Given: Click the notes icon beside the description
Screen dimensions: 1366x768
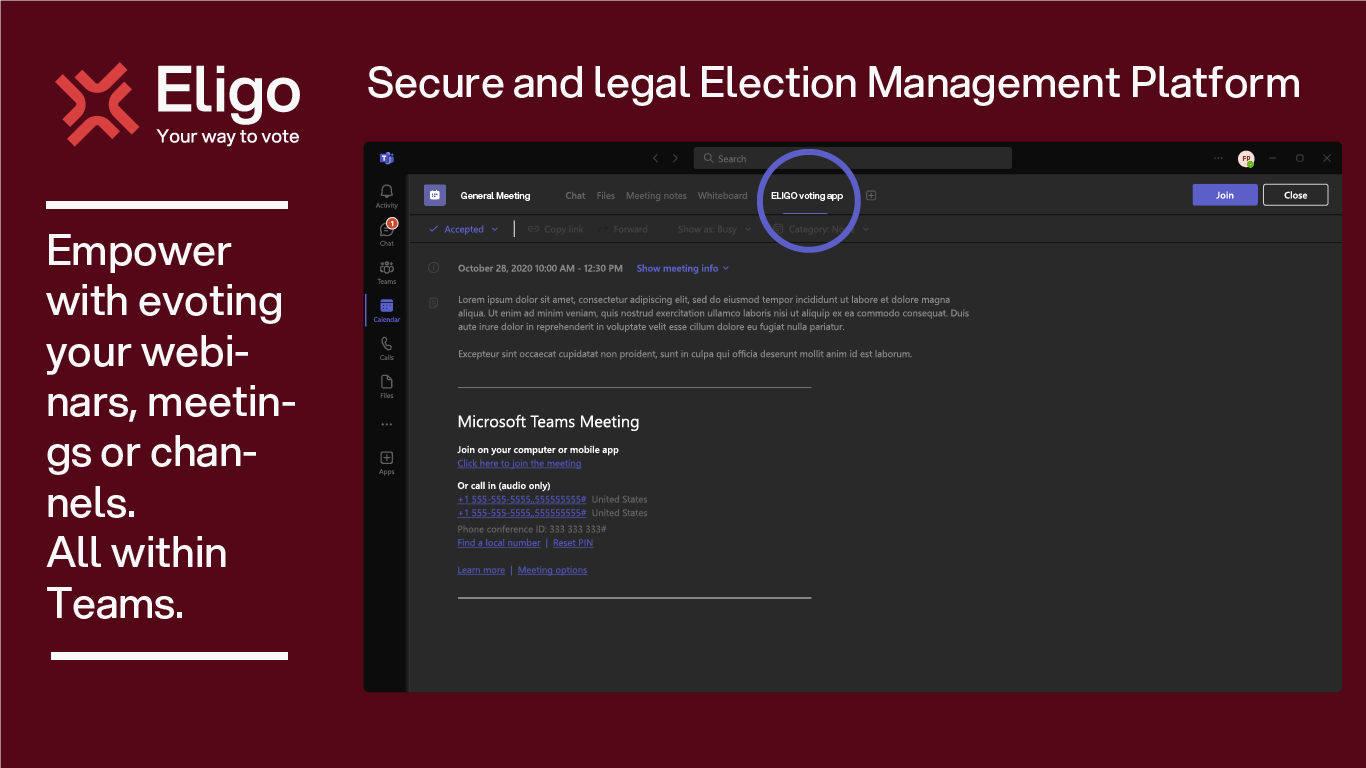Looking at the screenshot, I should [x=434, y=301].
